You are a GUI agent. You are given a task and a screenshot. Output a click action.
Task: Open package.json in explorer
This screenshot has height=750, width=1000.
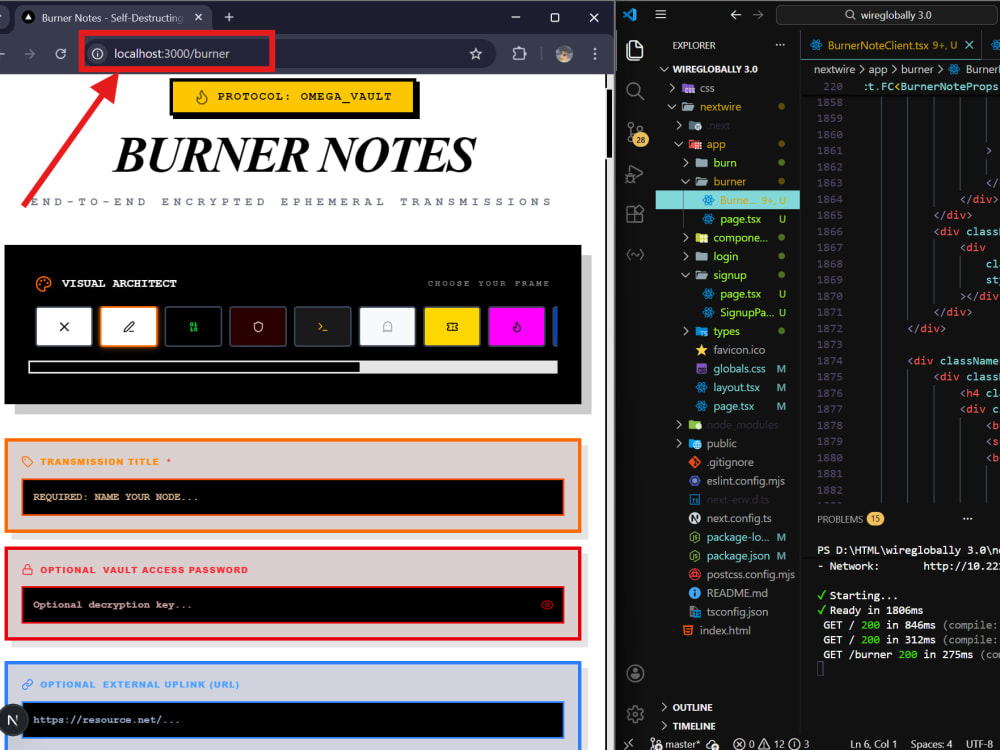click(738, 555)
